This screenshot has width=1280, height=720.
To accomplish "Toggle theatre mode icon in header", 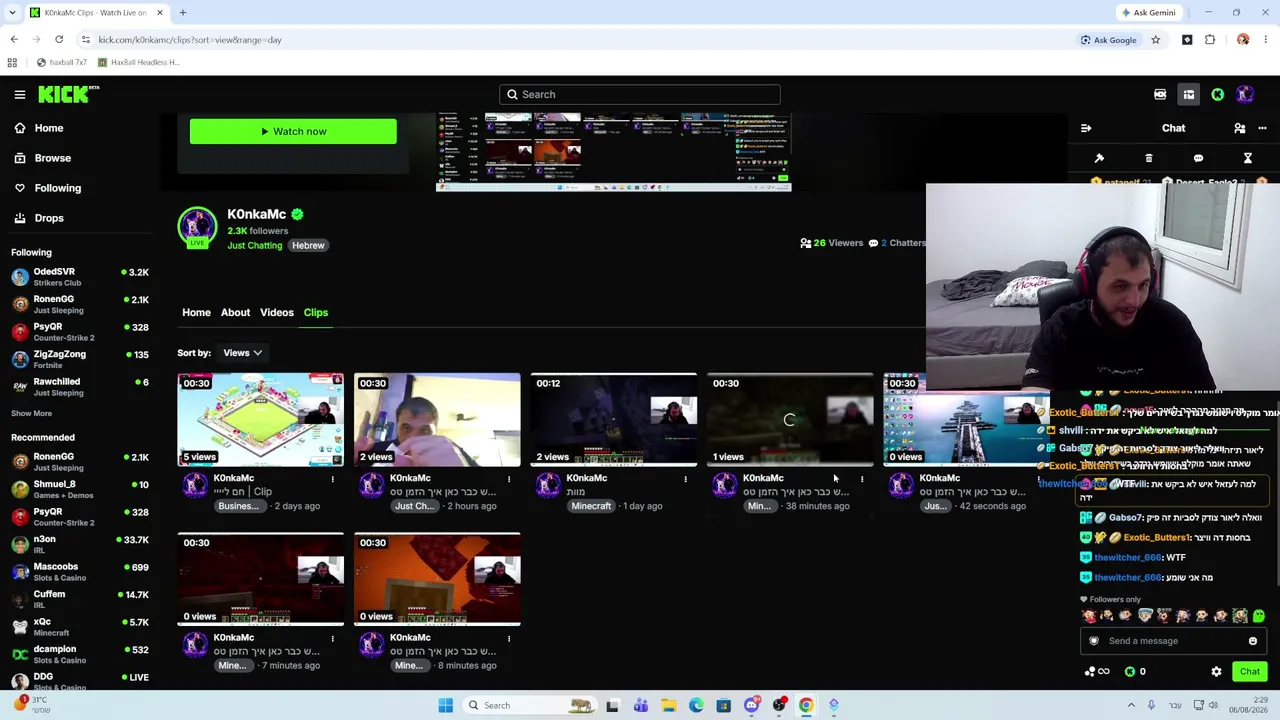I will (x=1189, y=94).
